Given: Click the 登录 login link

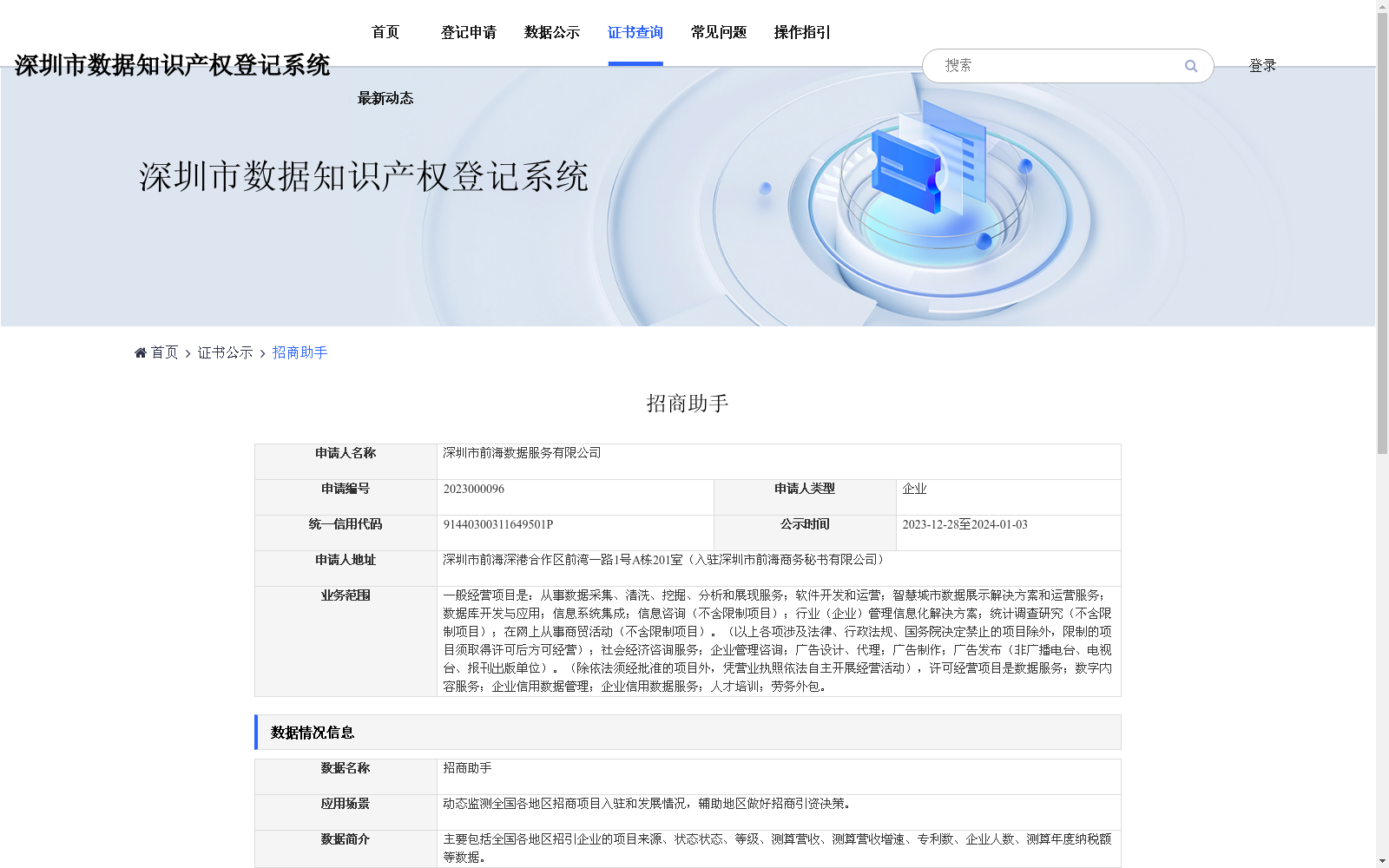Looking at the screenshot, I should point(1262,65).
